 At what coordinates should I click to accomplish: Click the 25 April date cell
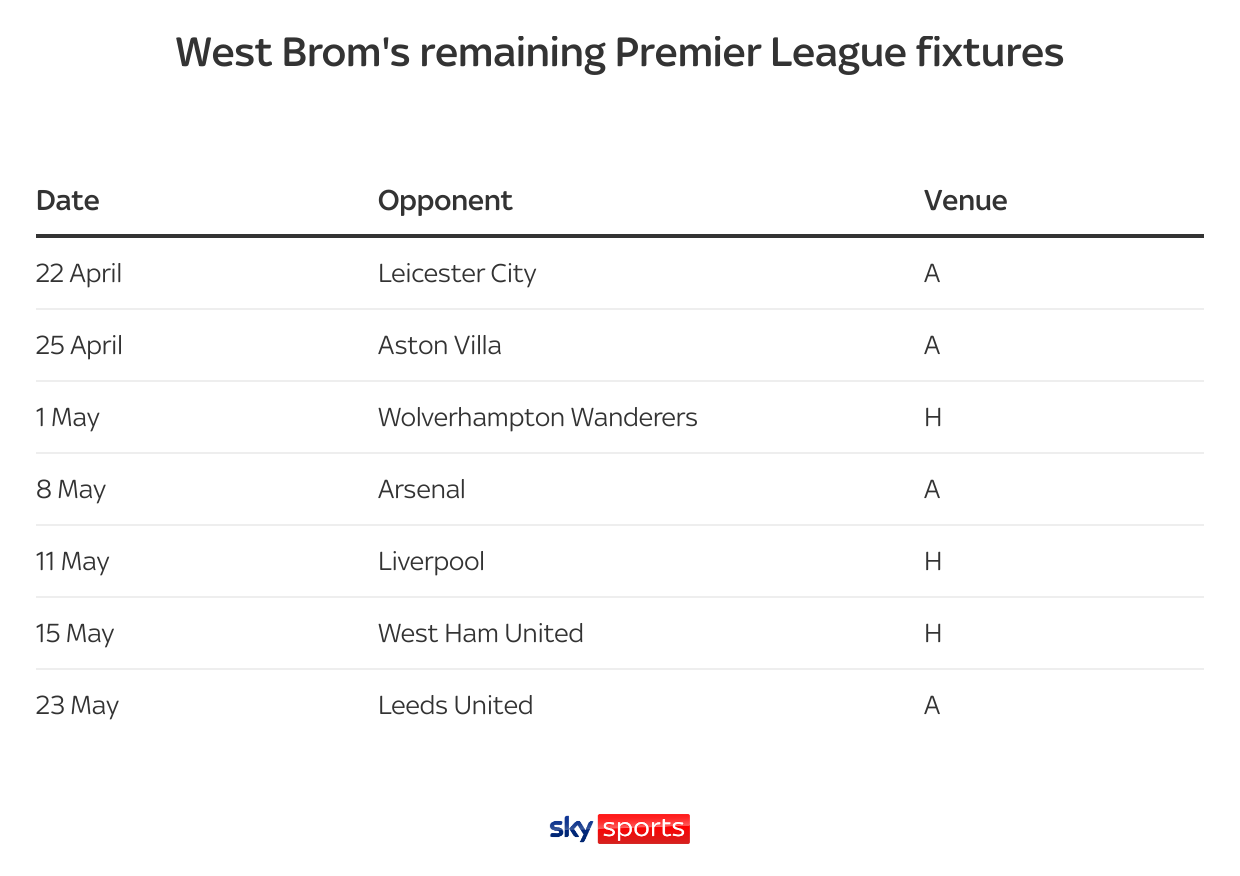point(79,345)
